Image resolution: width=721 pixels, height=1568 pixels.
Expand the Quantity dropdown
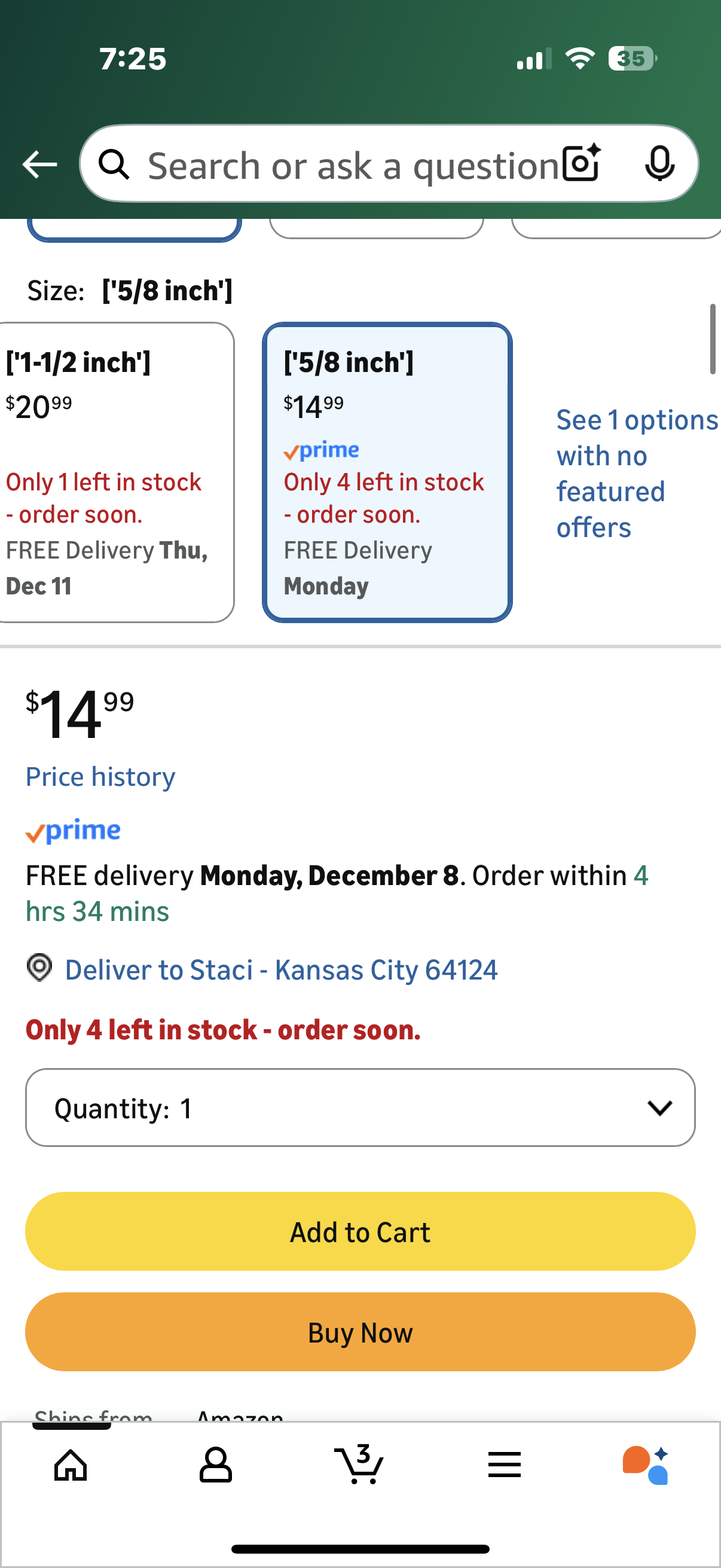tap(360, 1107)
